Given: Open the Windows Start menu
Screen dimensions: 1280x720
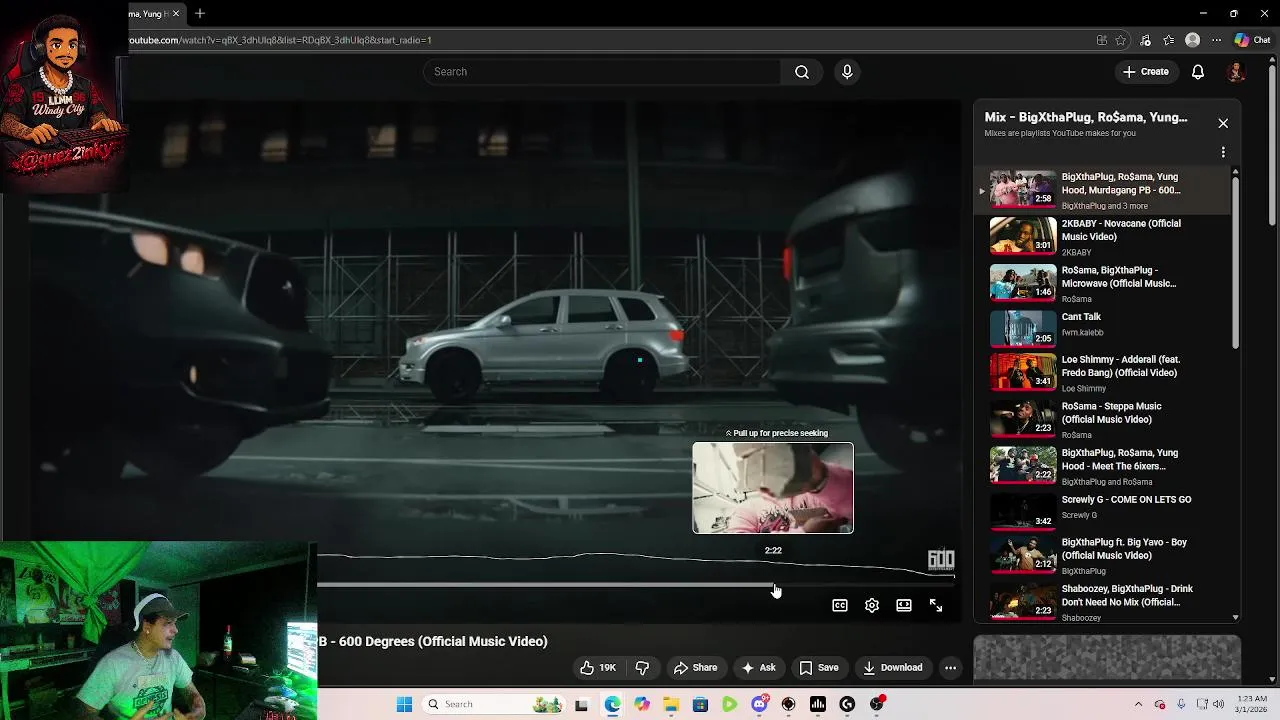Looking at the screenshot, I should [404, 704].
